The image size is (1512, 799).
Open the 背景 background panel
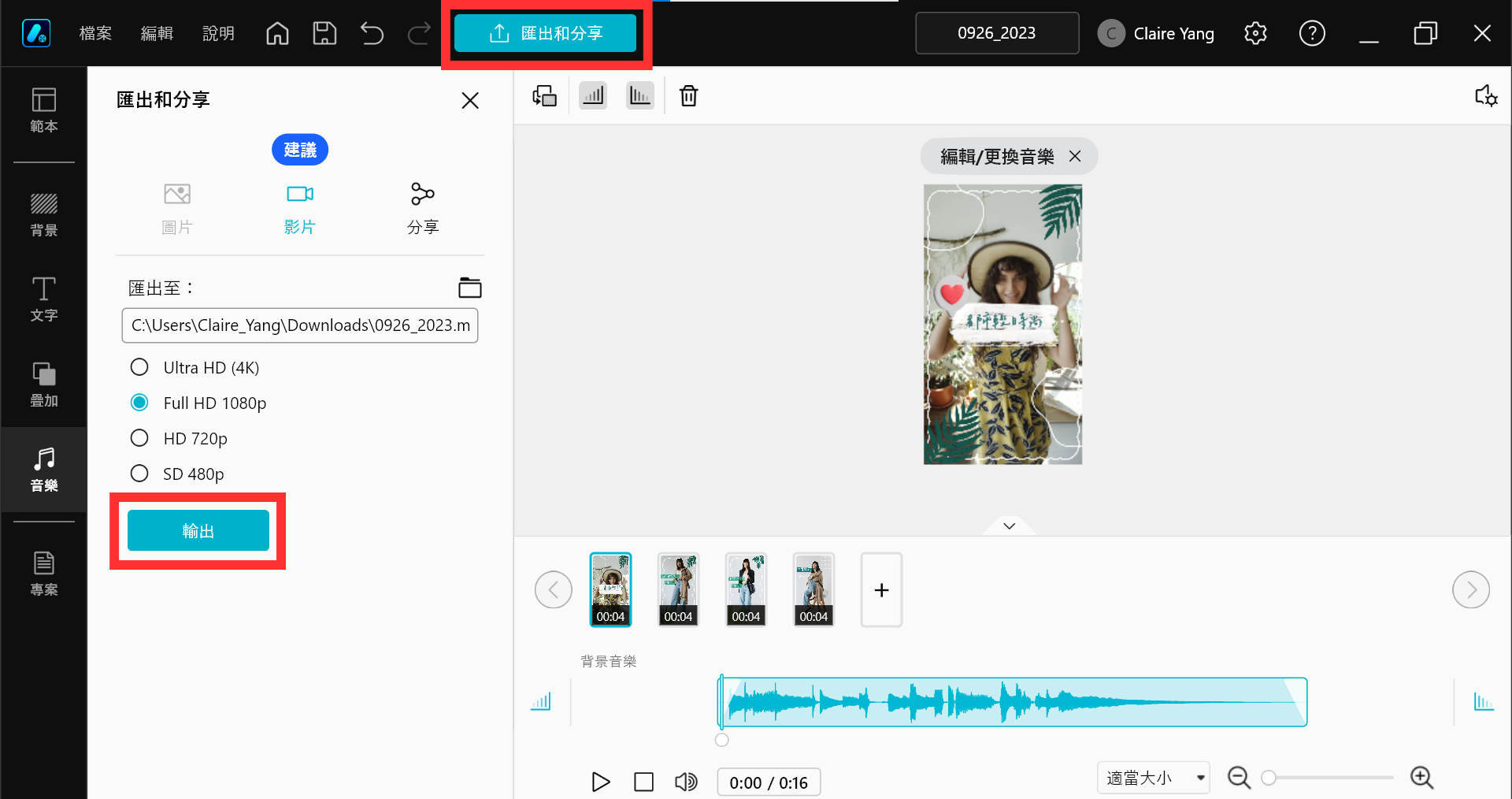tap(44, 214)
